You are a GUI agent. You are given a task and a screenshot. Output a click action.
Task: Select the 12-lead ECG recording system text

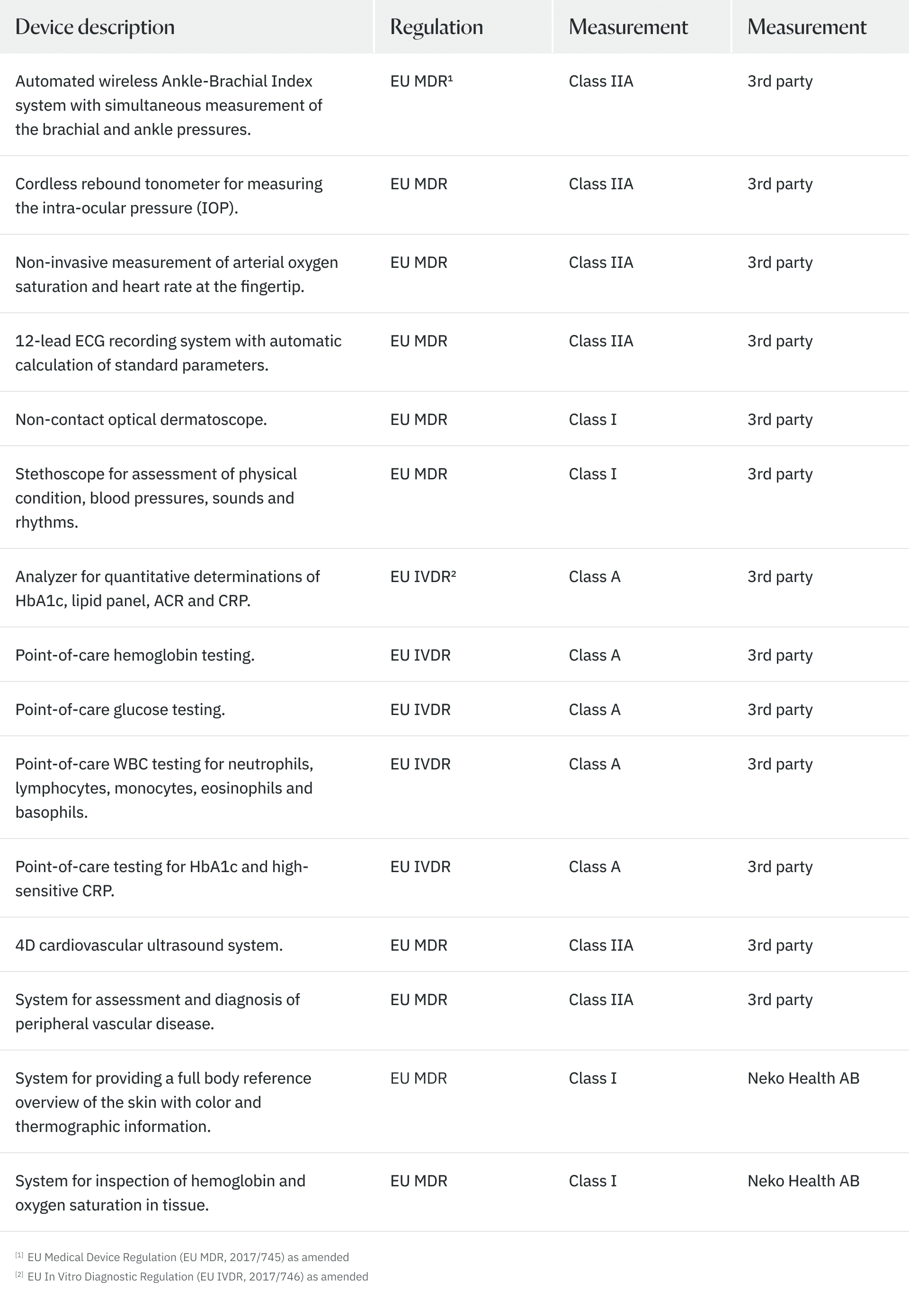coord(178,353)
